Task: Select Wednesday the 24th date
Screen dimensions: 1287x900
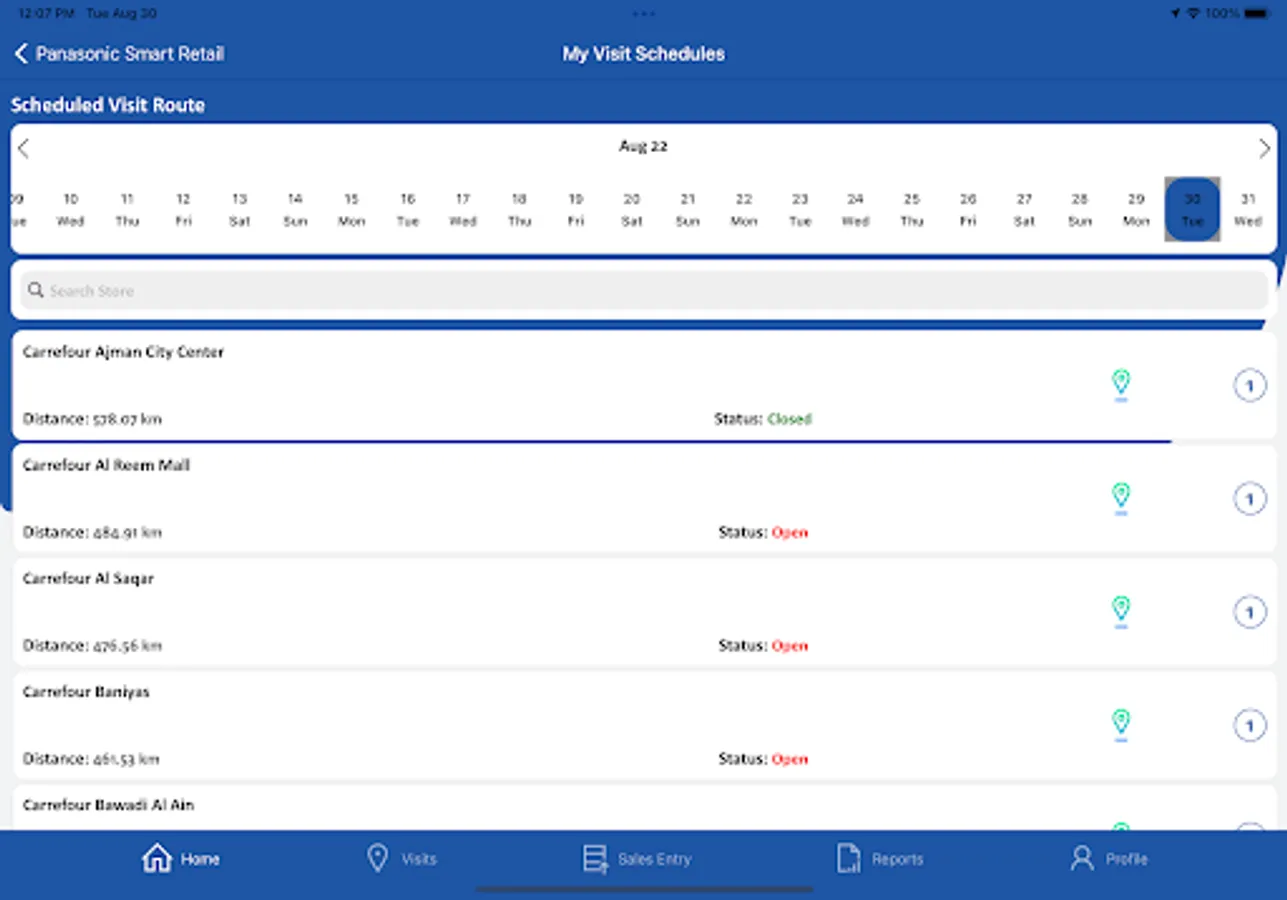Action: point(856,210)
